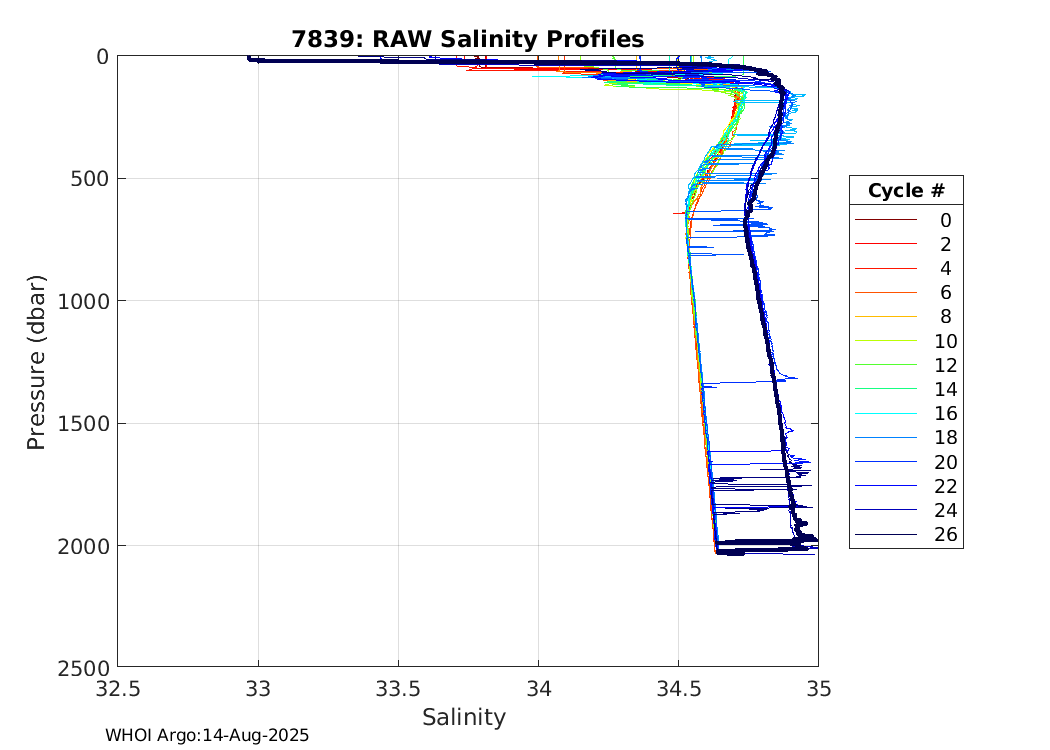The width and height of the screenshot is (1050, 750).
Task: Click the 'Pressure (dbar)' y-axis label
Action: [x=37, y=361]
